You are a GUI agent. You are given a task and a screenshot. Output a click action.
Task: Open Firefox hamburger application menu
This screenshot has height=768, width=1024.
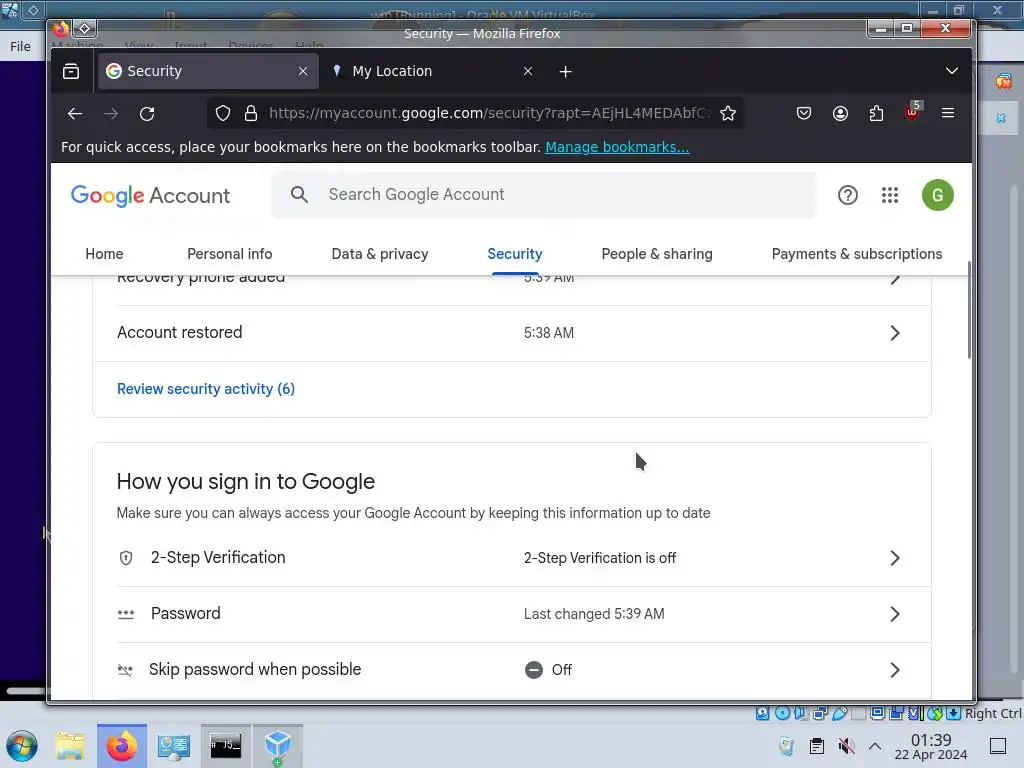pyautogui.click(x=948, y=113)
